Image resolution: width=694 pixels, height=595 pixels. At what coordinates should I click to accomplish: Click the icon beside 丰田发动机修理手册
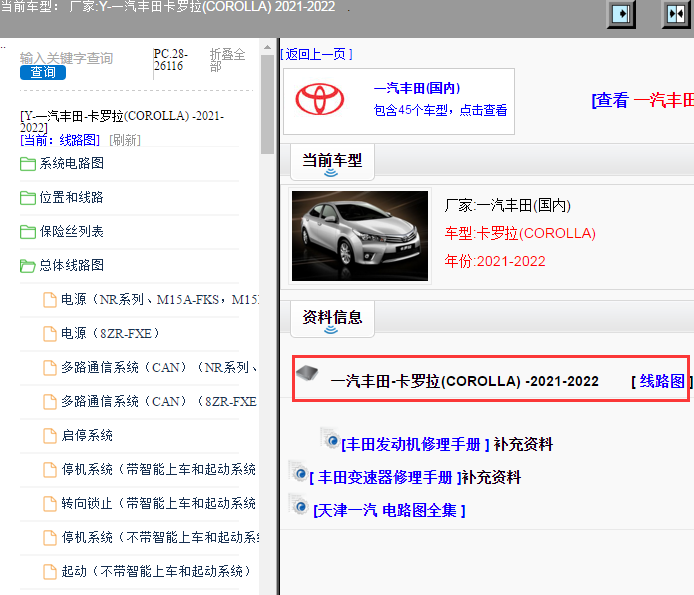tap(330, 439)
